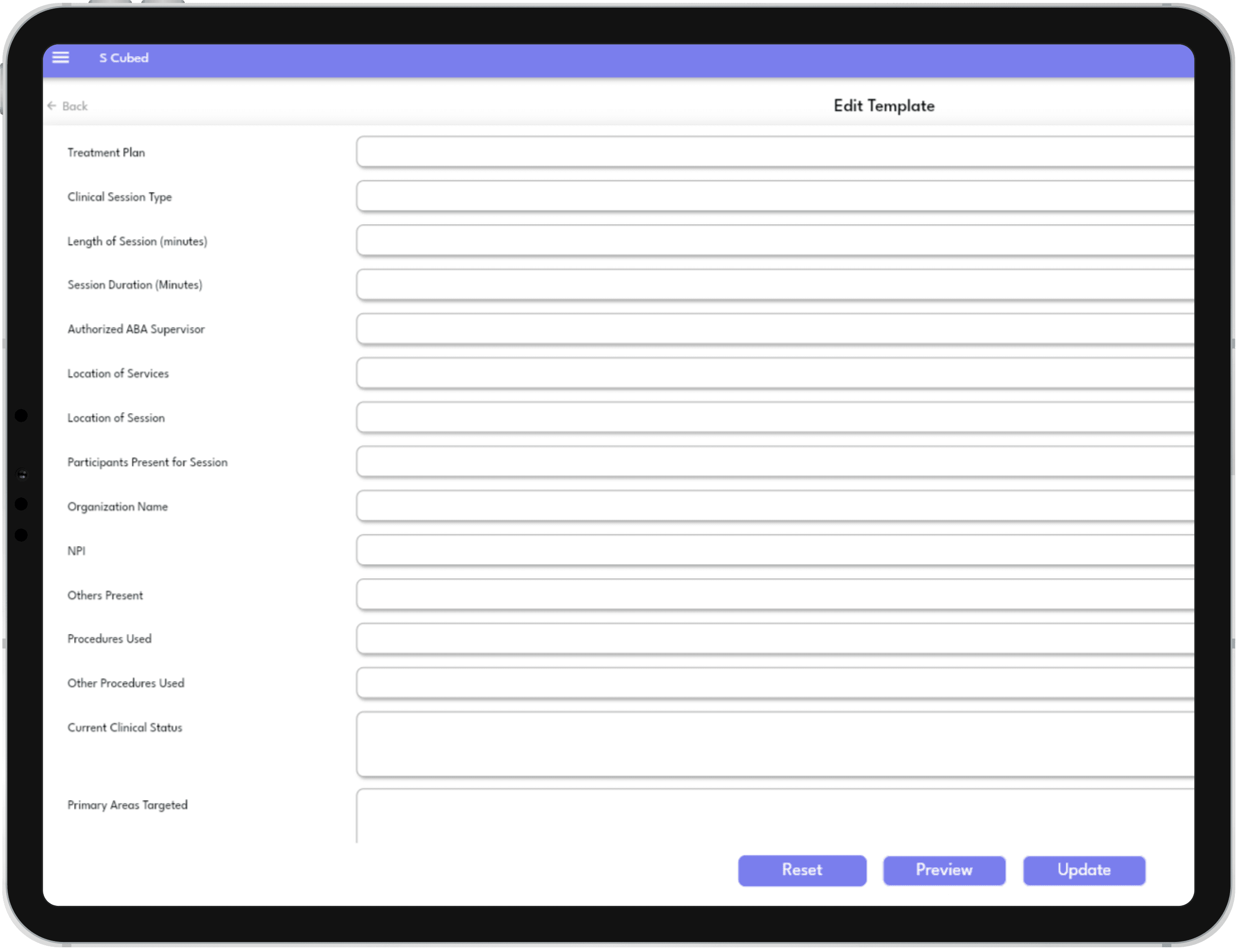
Task: Click the Current Clinical Status text area
Action: pos(774,744)
